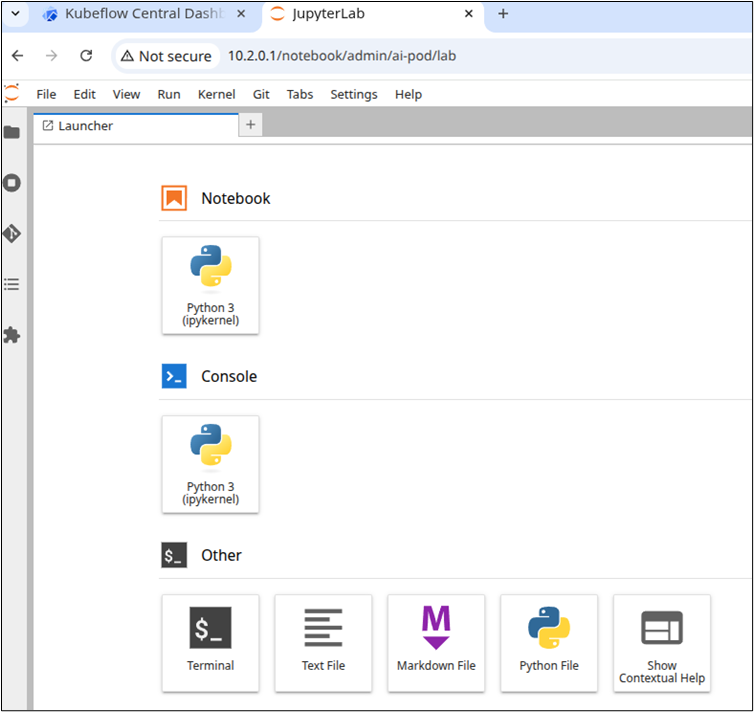Open the Tabs menu
754x712 pixels.
tap(300, 94)
